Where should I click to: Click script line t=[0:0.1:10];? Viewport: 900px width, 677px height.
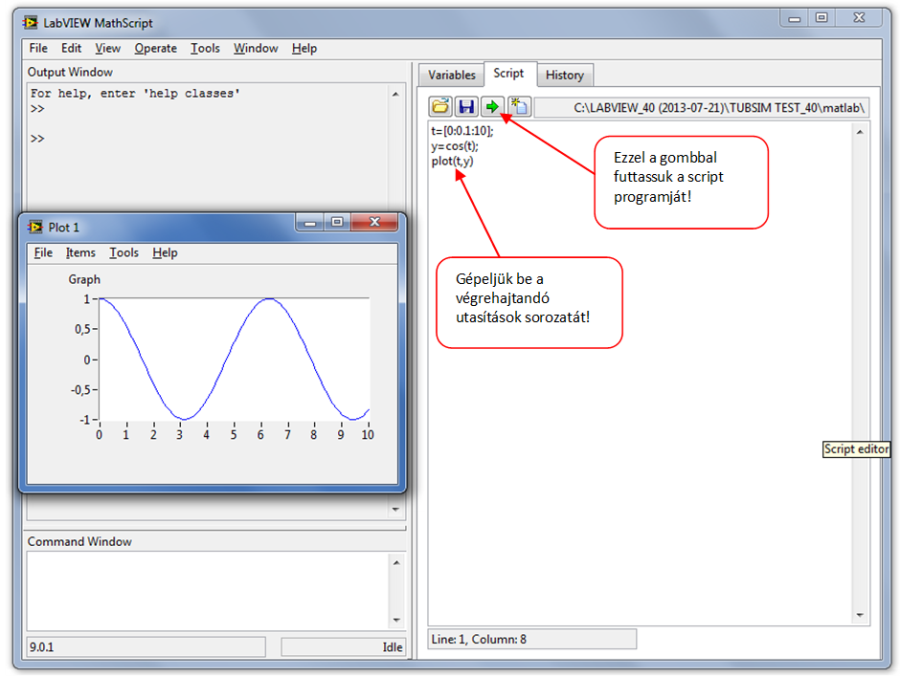463,131
